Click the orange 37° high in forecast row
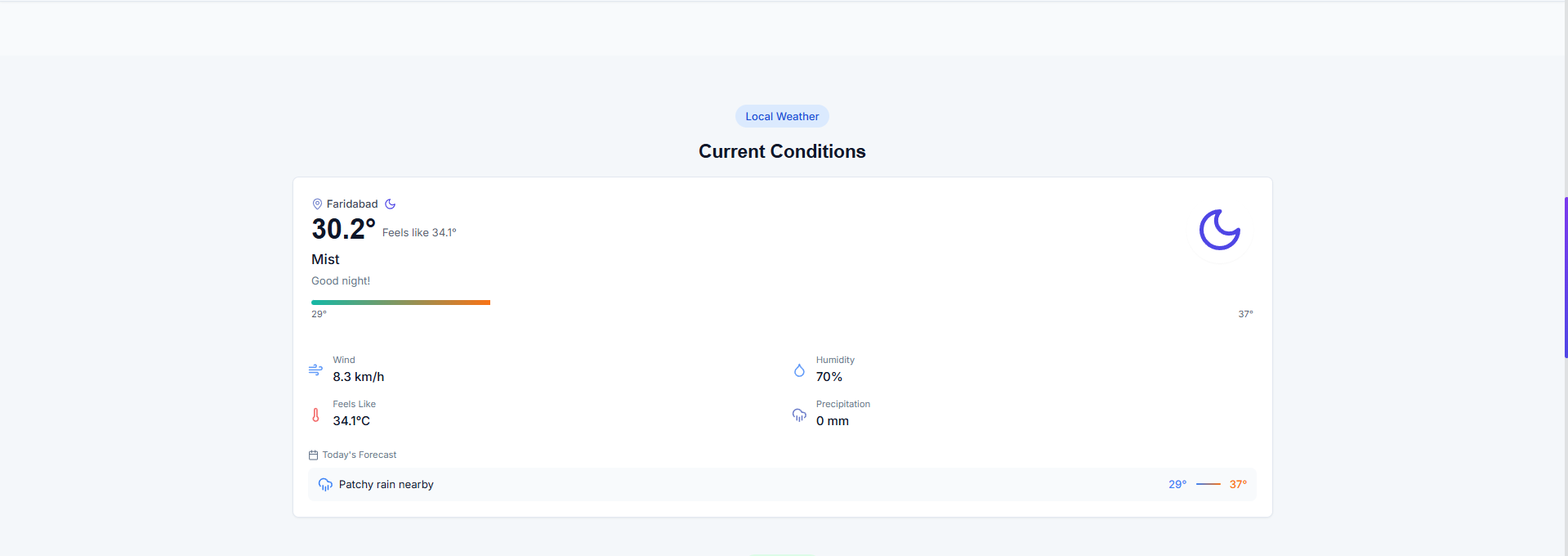Screen dimensions: 1568x556 [1238, 485]
